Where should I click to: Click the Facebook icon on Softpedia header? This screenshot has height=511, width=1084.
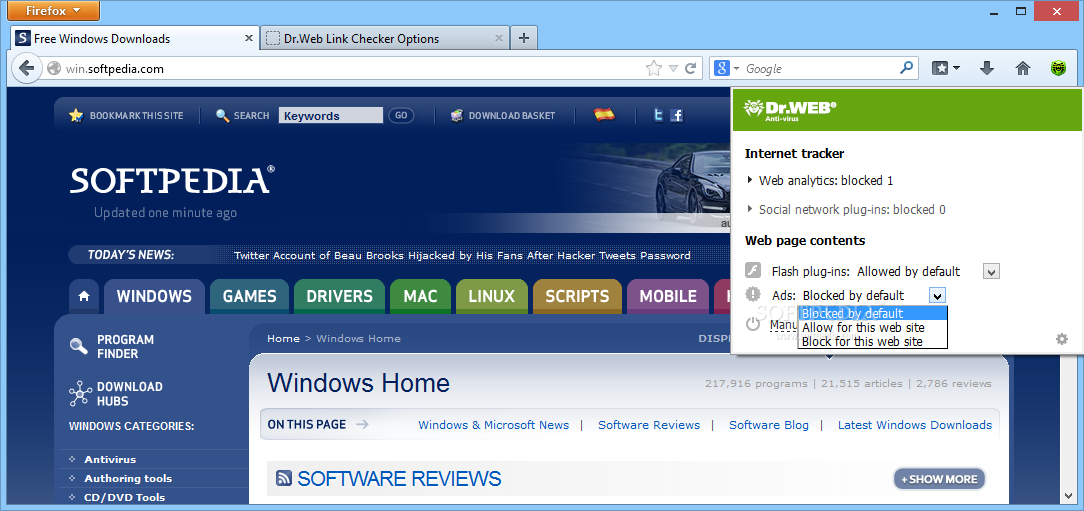pyautogui.click(x=676, y=115)
